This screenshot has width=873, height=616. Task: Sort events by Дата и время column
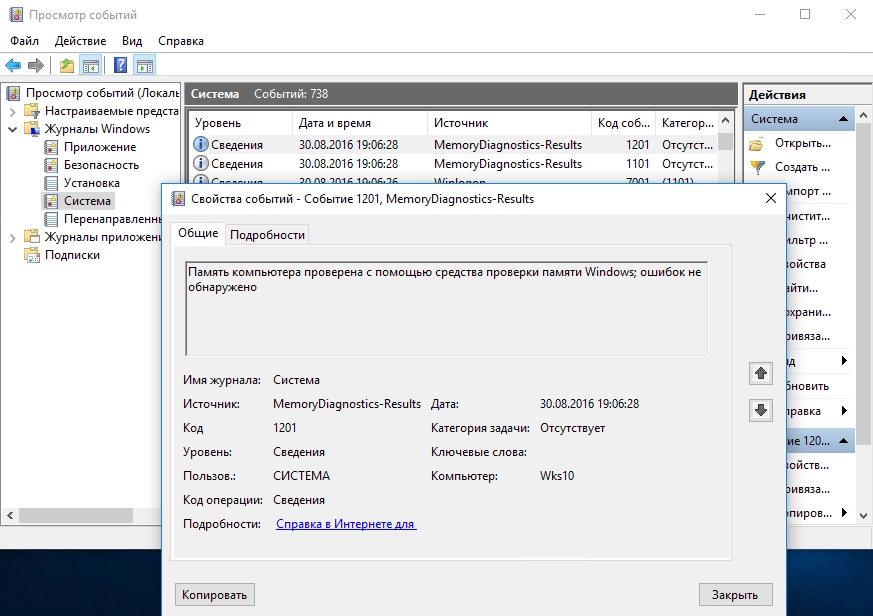click(335, 123)
